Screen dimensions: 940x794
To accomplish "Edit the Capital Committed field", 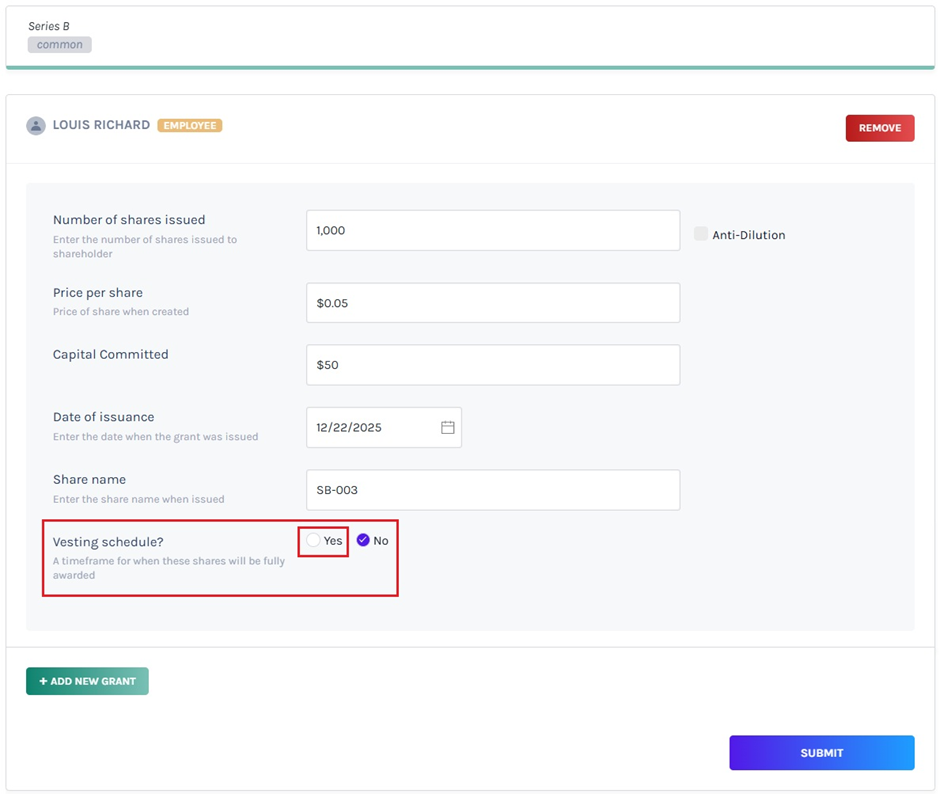I will coord(492,365).
